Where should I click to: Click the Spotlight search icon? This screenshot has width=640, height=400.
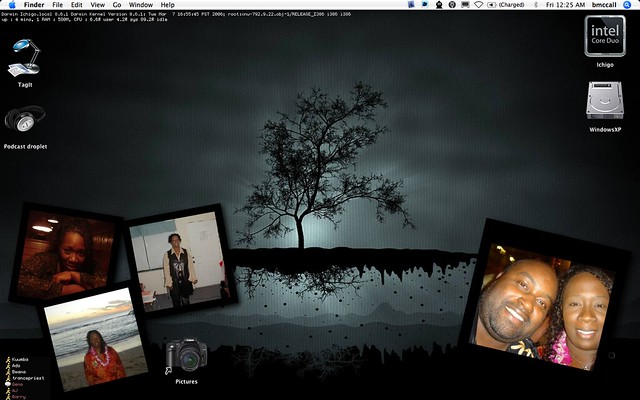tap(627, 5)
